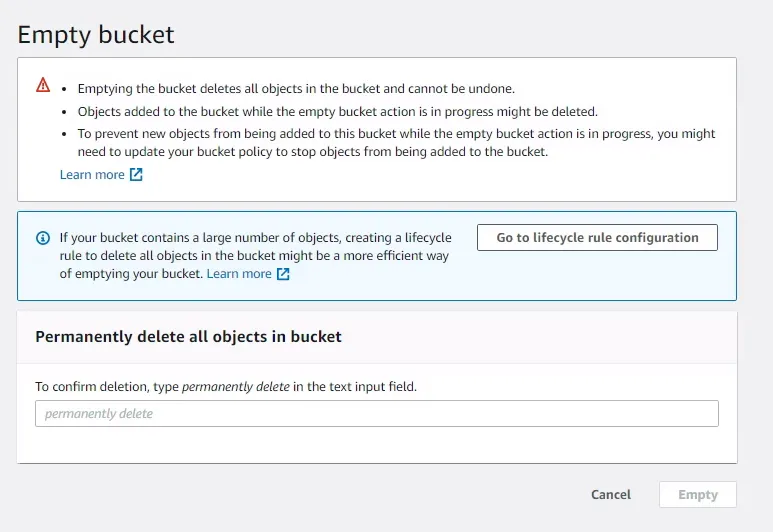Click the Empty bucket page heading
The height and width of the screenshot is (532, 773).
[x=96, y=35]
